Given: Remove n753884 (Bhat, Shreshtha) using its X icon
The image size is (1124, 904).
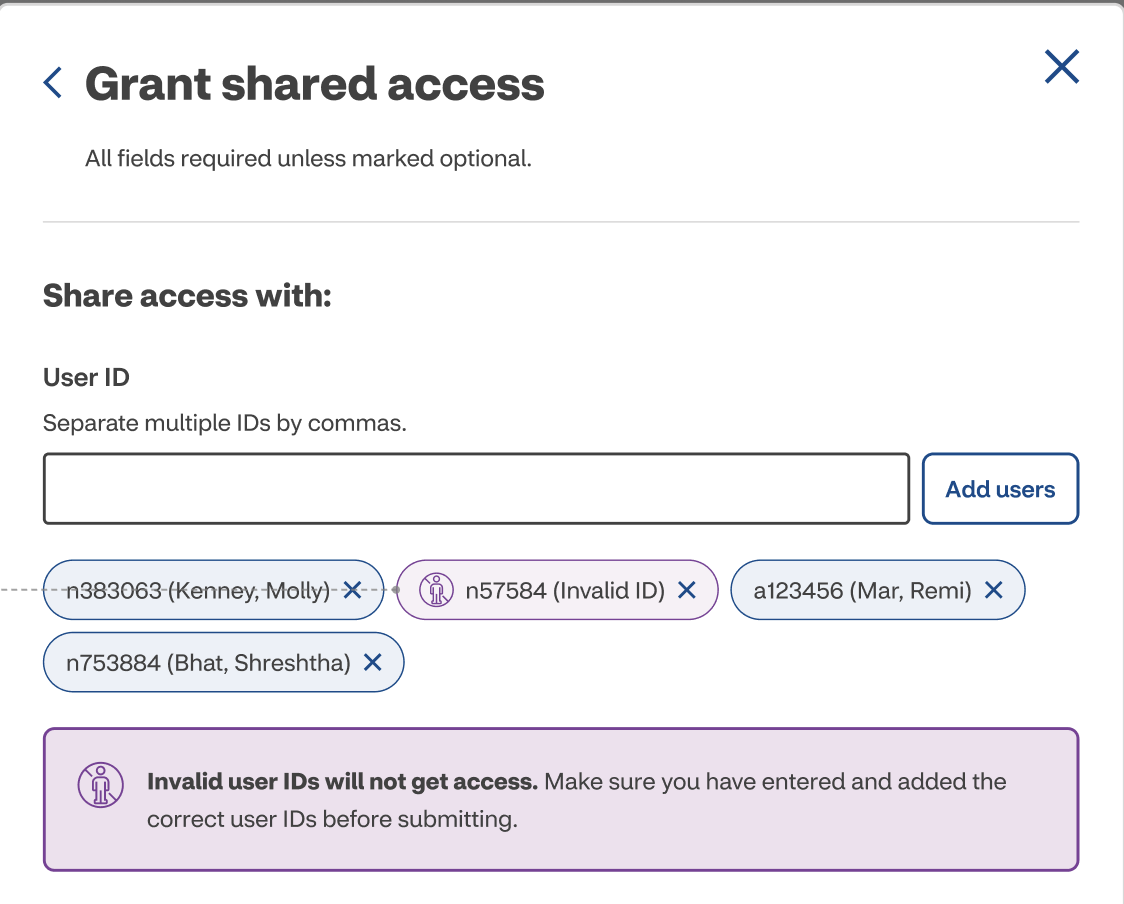Looking at the screenshot, I should (373, 662).
